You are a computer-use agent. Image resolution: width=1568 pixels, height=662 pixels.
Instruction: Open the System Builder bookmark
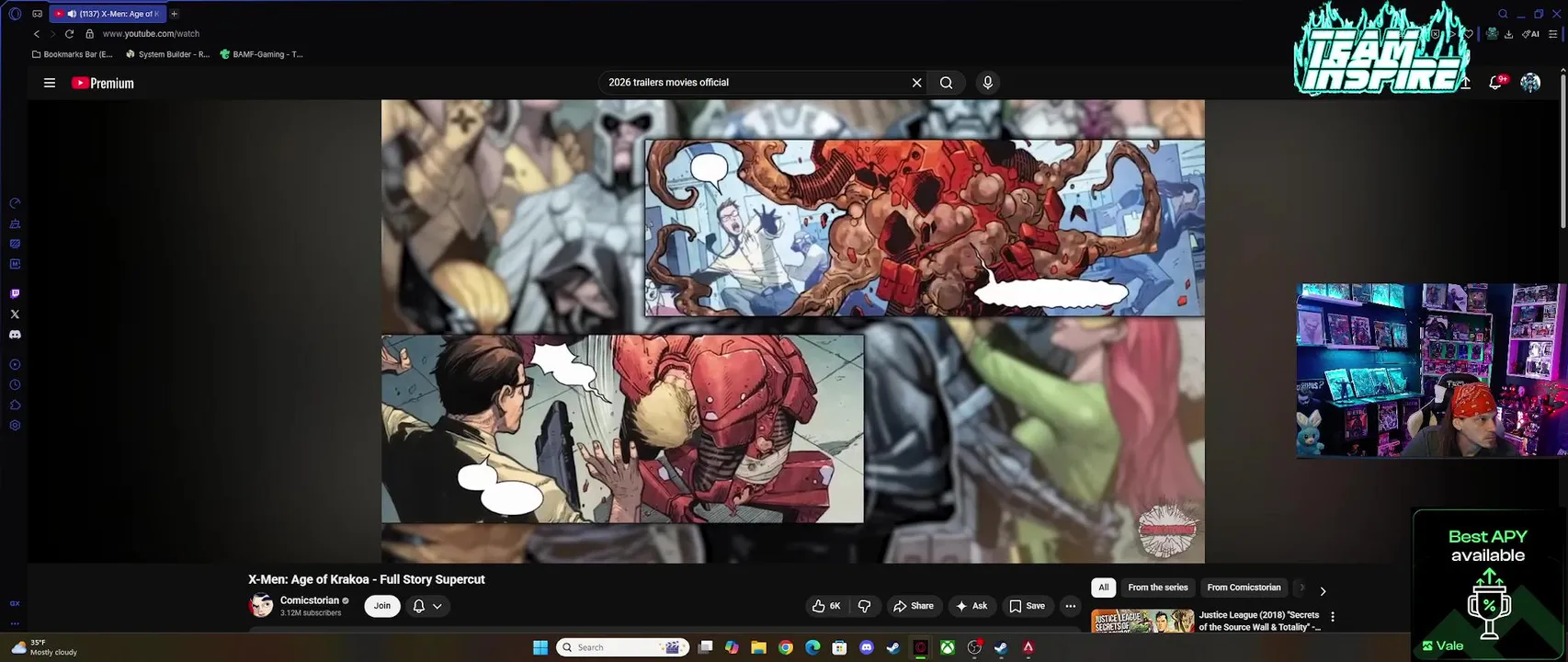point(167,54)
